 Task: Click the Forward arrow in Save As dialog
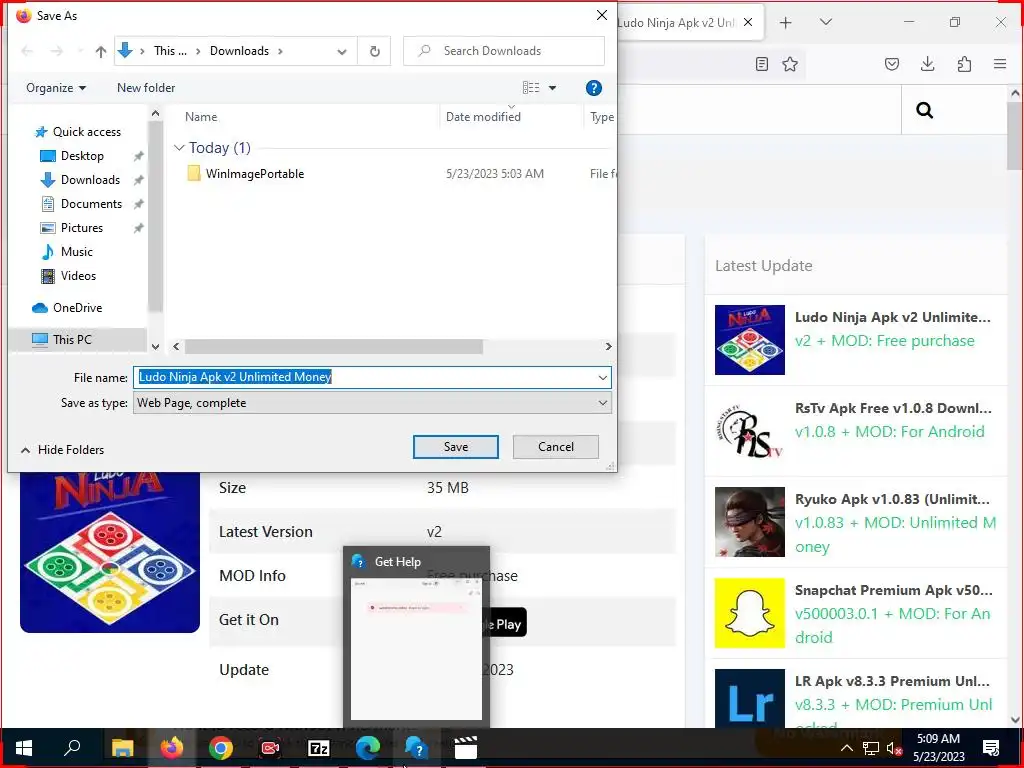tap(57, 51)
